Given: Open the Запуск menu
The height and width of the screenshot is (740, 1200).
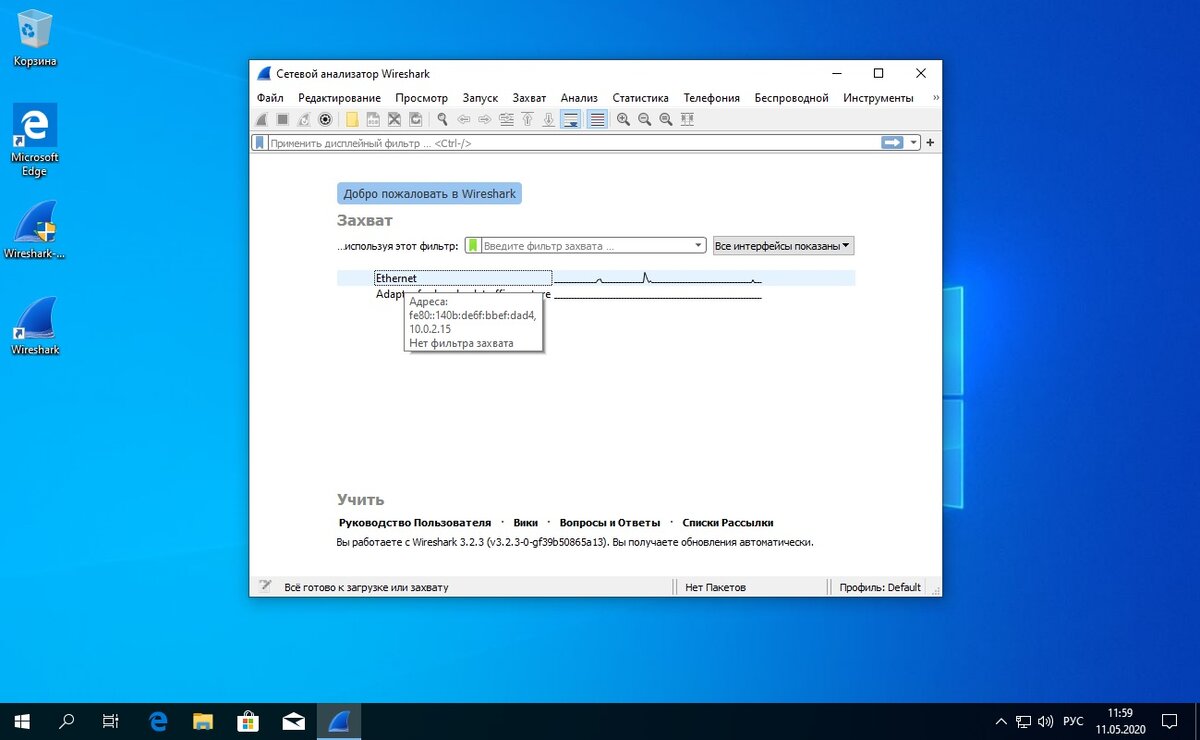Looking at the screenshot, I should click(480, 98).
